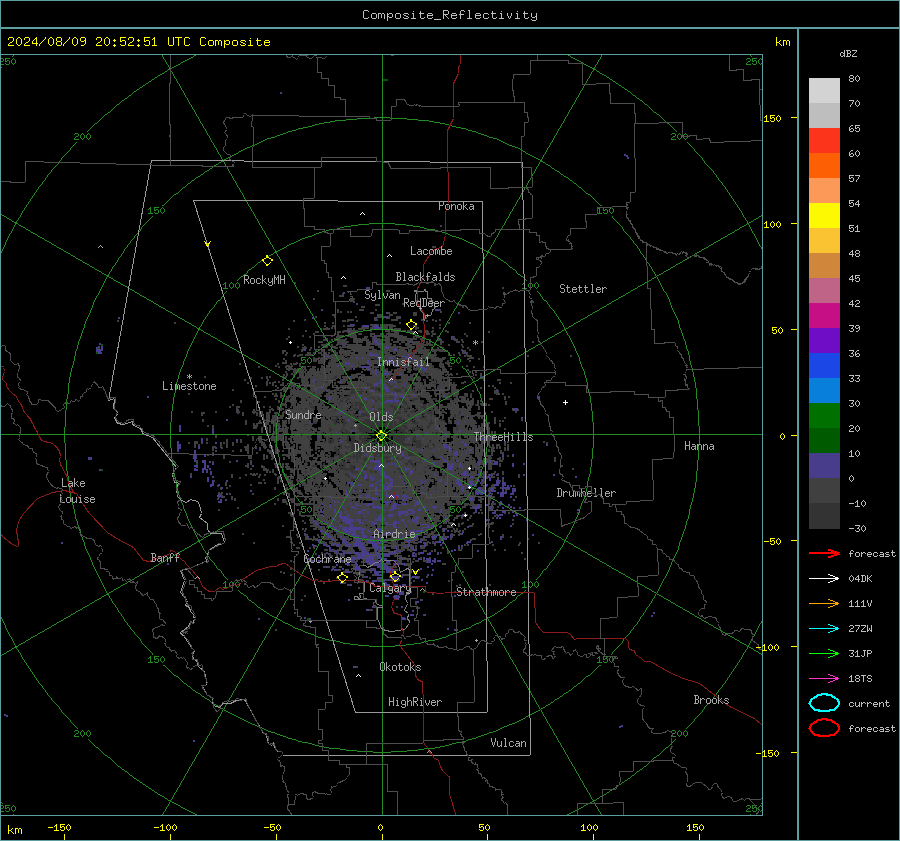
Task: Click the Brooks city label
Action: tap(711, 700)
